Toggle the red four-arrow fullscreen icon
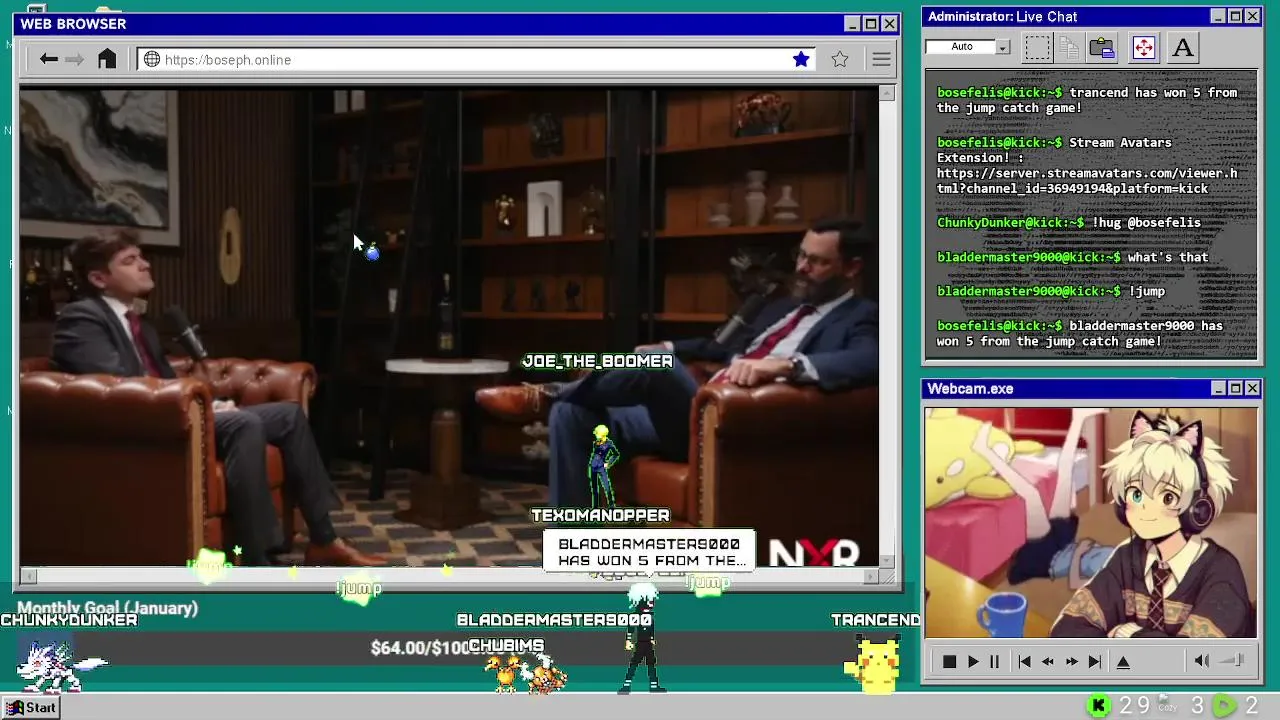 pyautogui.click(x=1143, y=47)
